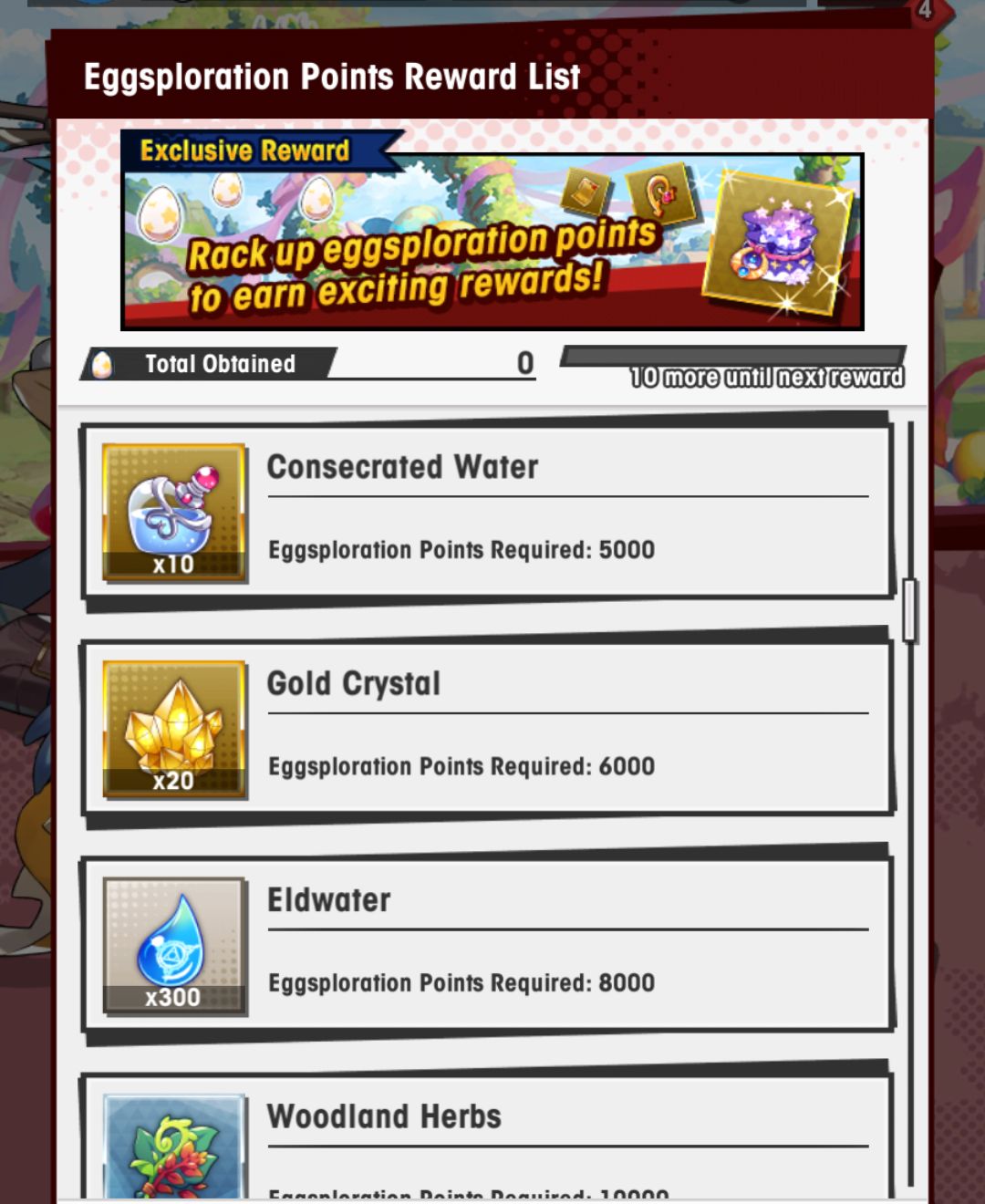Click the reward list scrollbar handle
This screenshot has height=1204, width=985.
tap(909, 610)
